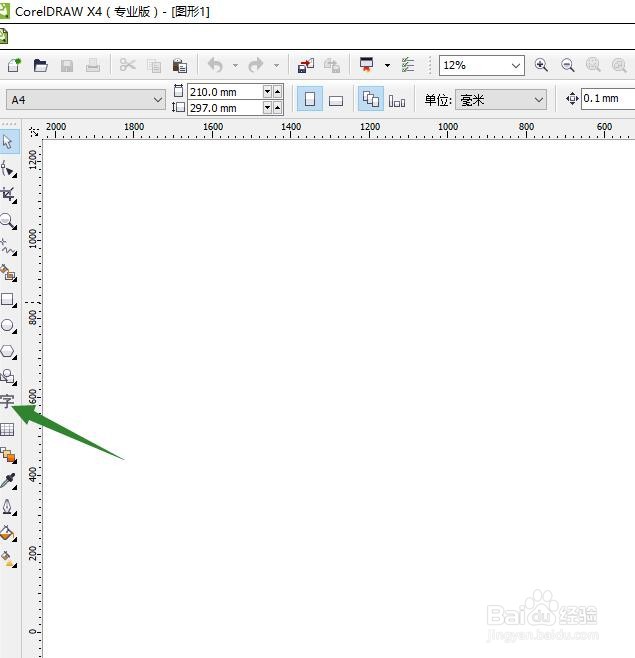
Task: Create a new document
Action: coord(14,65)
